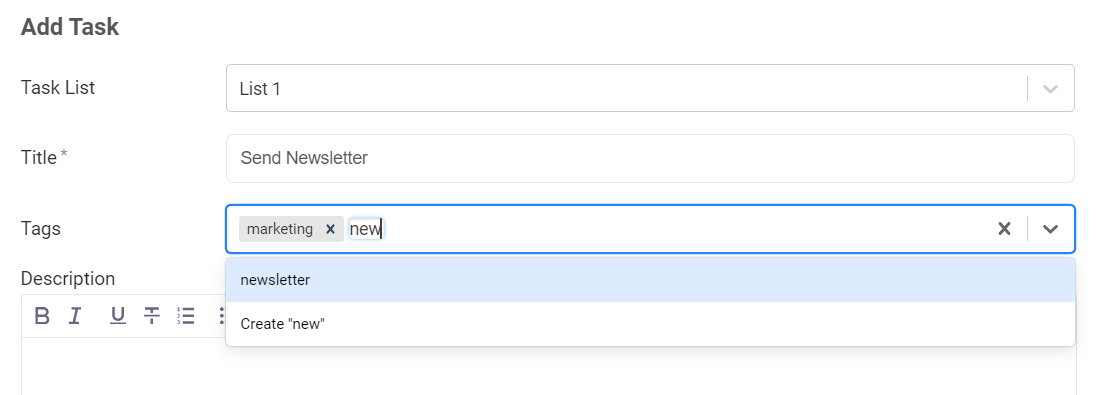Image resolution: width=1099 pixels, height=395 pixels.
Task: Choose the Create "new" option
Action: [x=650, y=324]
